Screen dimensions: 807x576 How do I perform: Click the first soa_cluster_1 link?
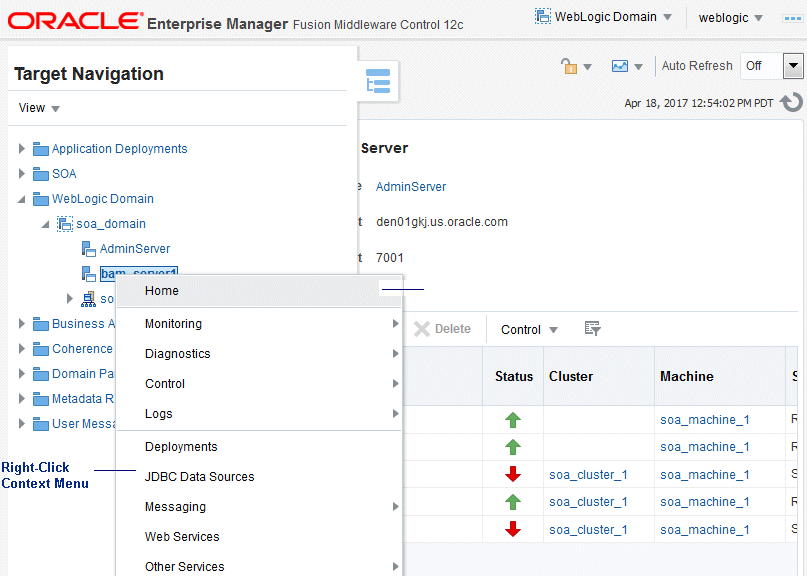pos(588,475)
